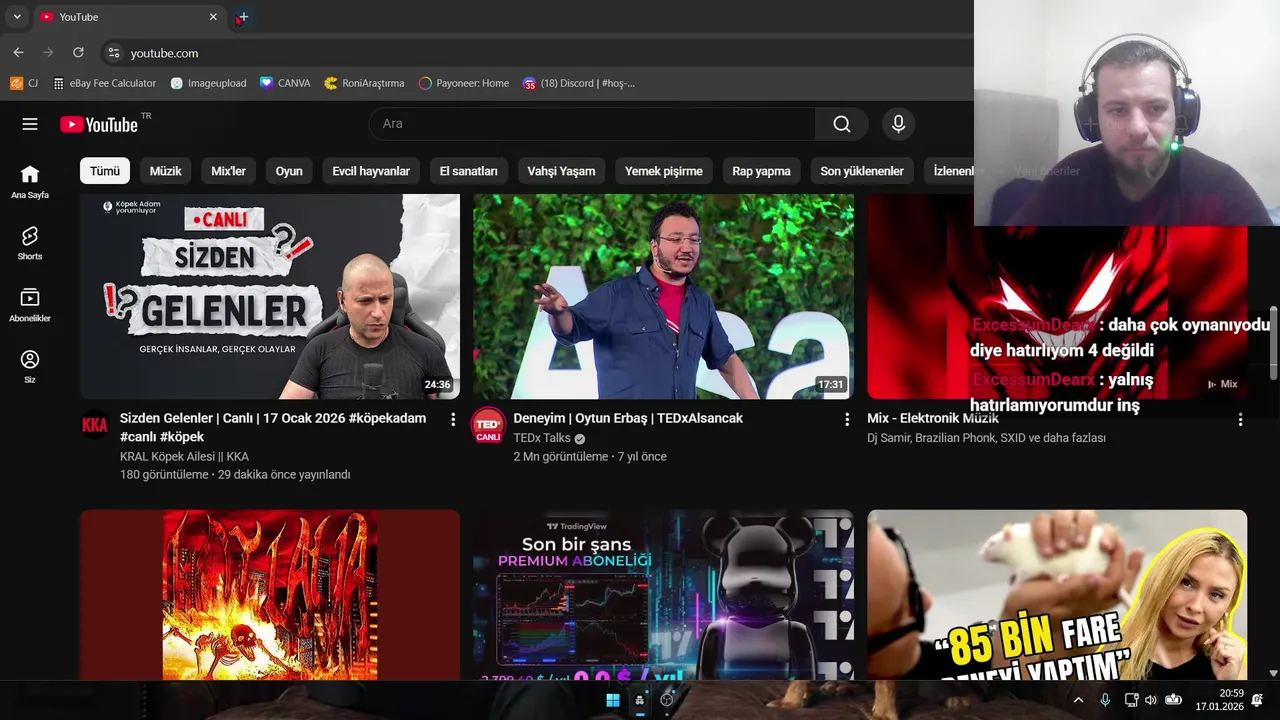This screenshot has width=1280, height=720.
Task: View site information icon in address bar
Action: point(113,53)
